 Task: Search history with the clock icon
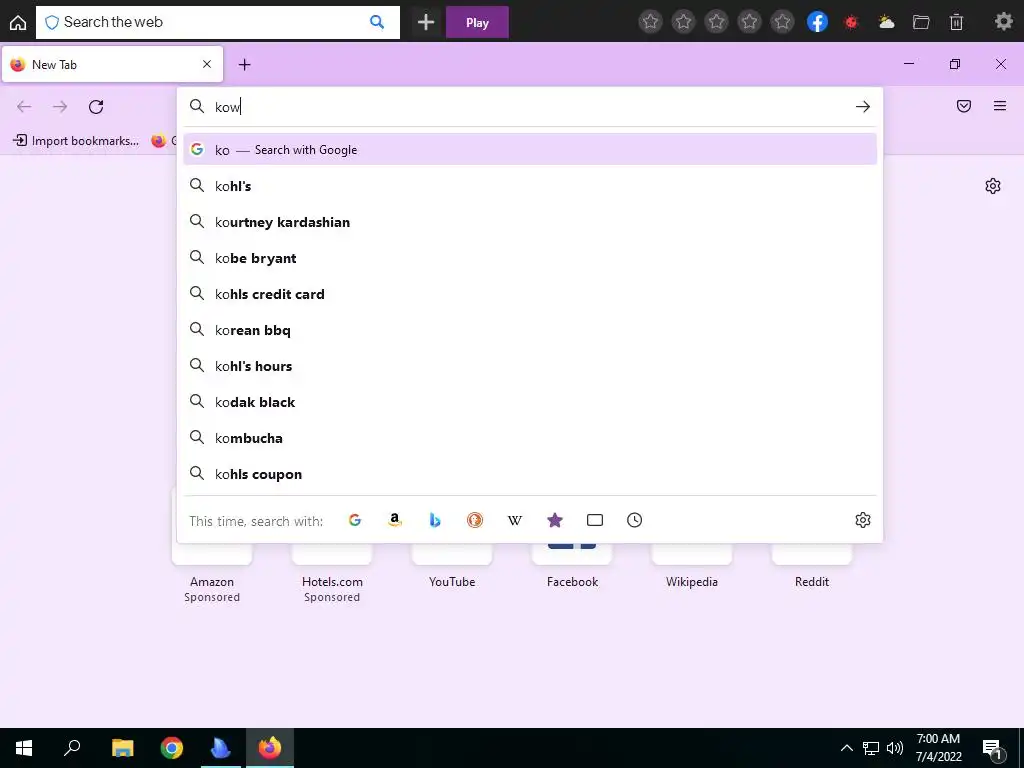[635, 520]
